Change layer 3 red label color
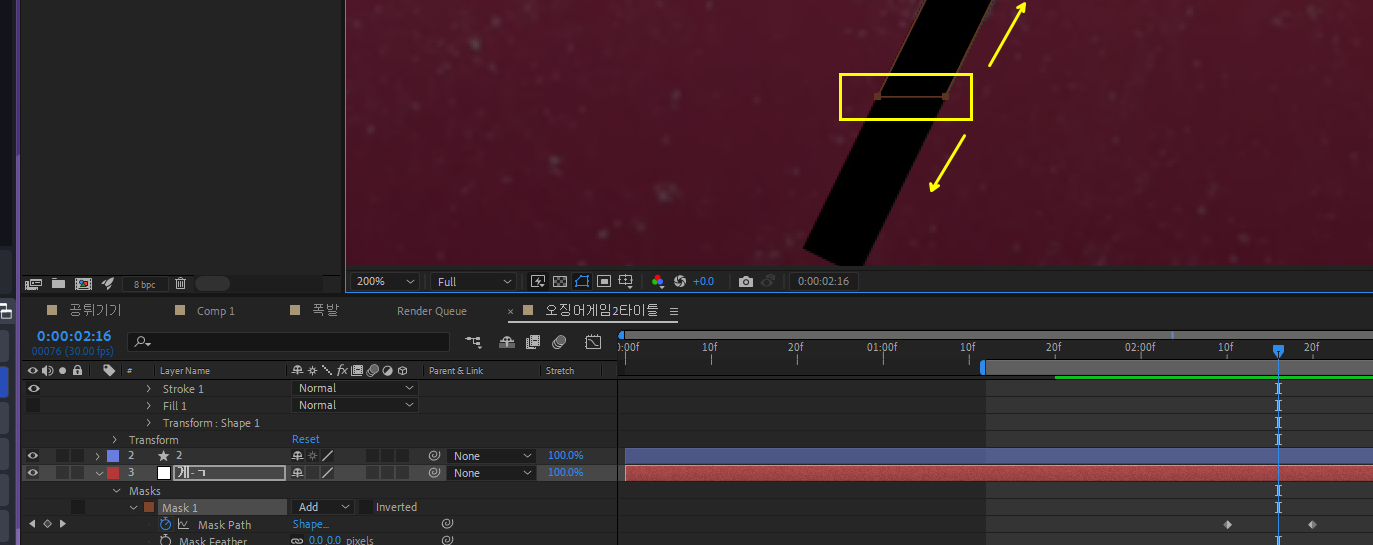The width and height of the screenshot is (1373, 545). 113,473
